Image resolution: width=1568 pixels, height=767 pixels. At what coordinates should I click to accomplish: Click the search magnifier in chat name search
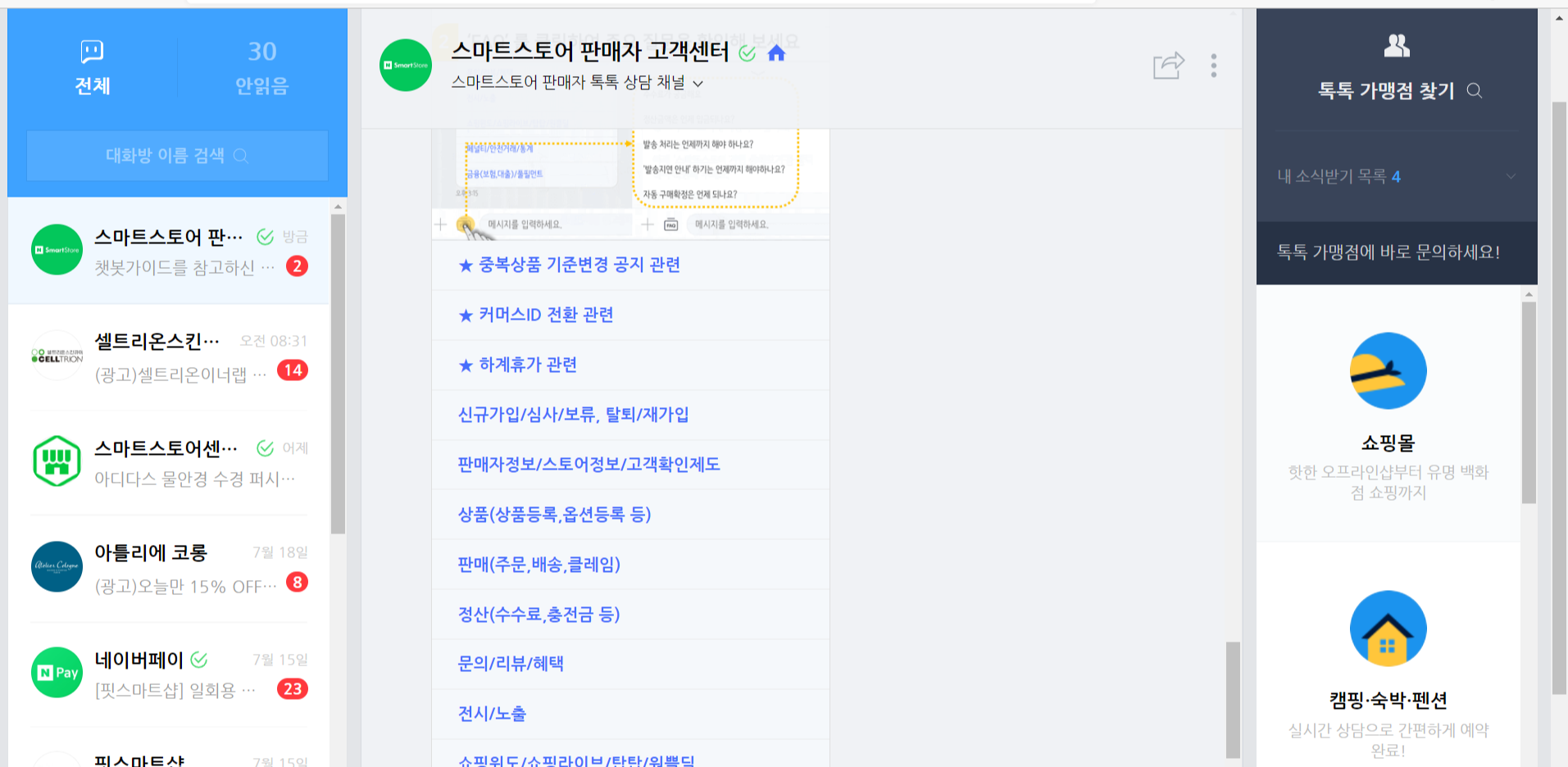(241, 156)
